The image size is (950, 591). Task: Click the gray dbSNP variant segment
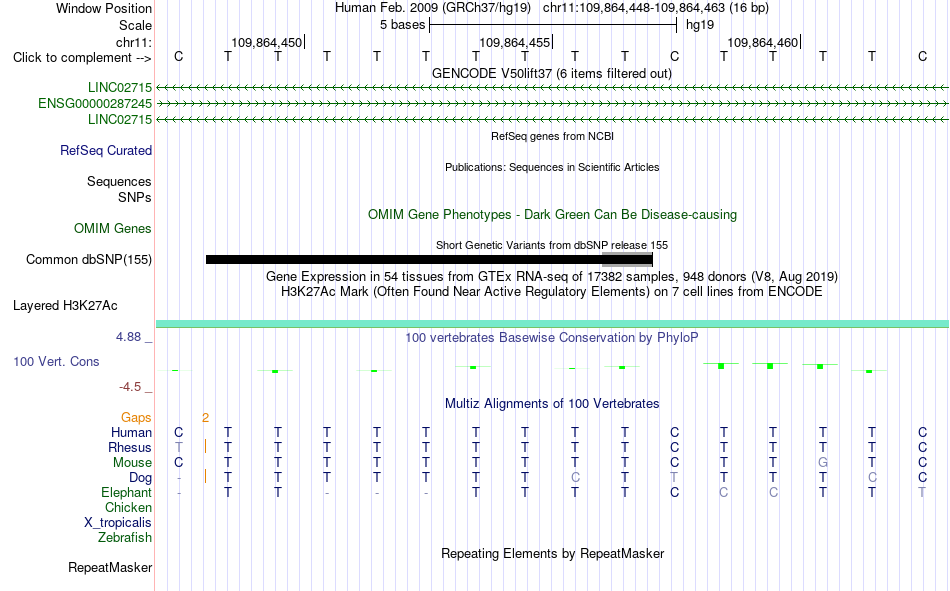pyautogui.click(x=627, y=259)
